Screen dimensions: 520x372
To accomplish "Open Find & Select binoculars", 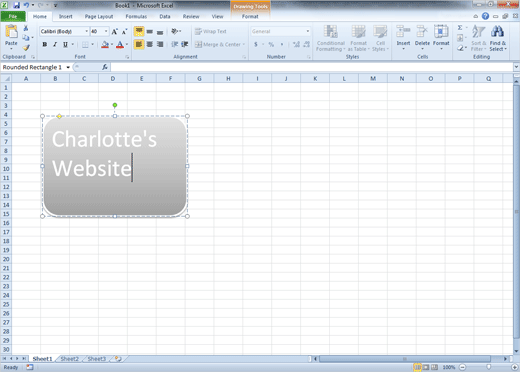I will [x=497, y=38].
